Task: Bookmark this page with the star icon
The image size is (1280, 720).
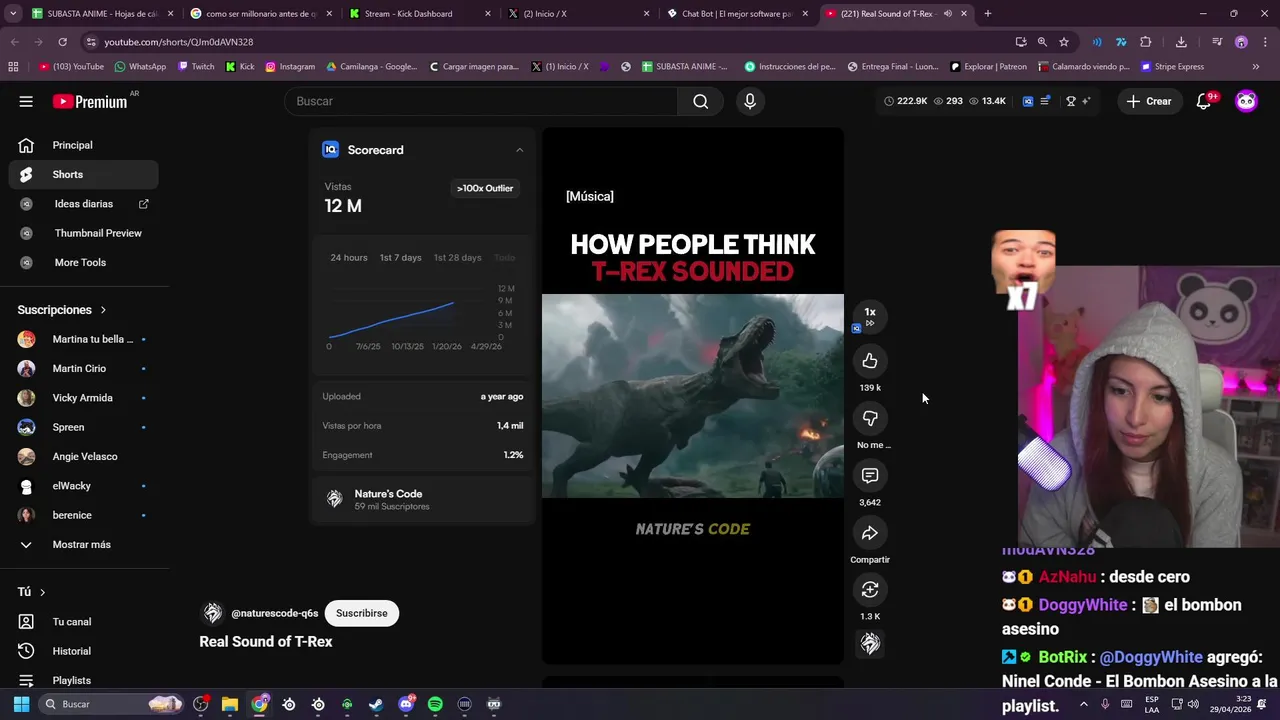Action: coord(1064,42)
